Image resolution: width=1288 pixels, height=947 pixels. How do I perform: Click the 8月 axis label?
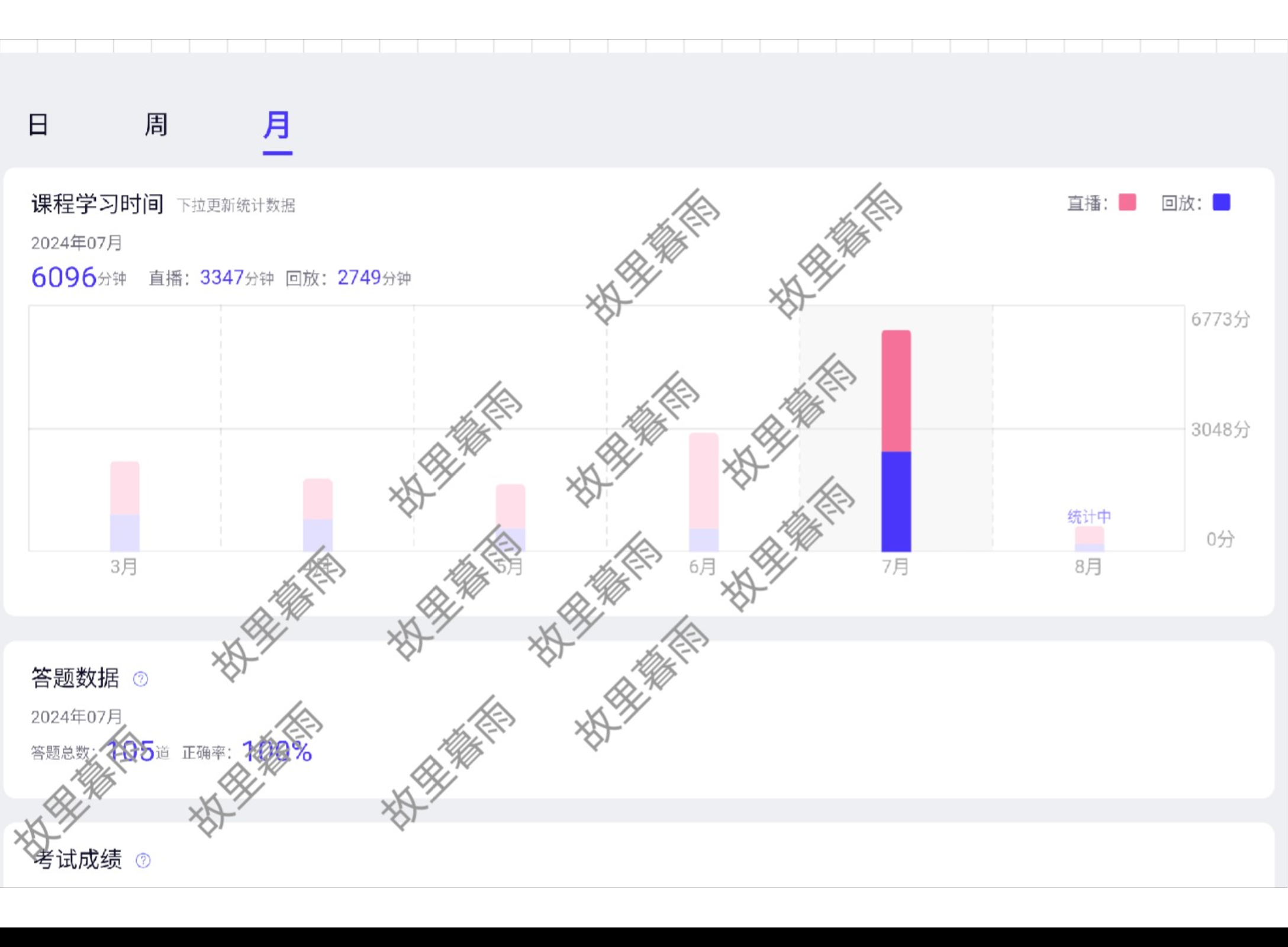click(1089, 567)
